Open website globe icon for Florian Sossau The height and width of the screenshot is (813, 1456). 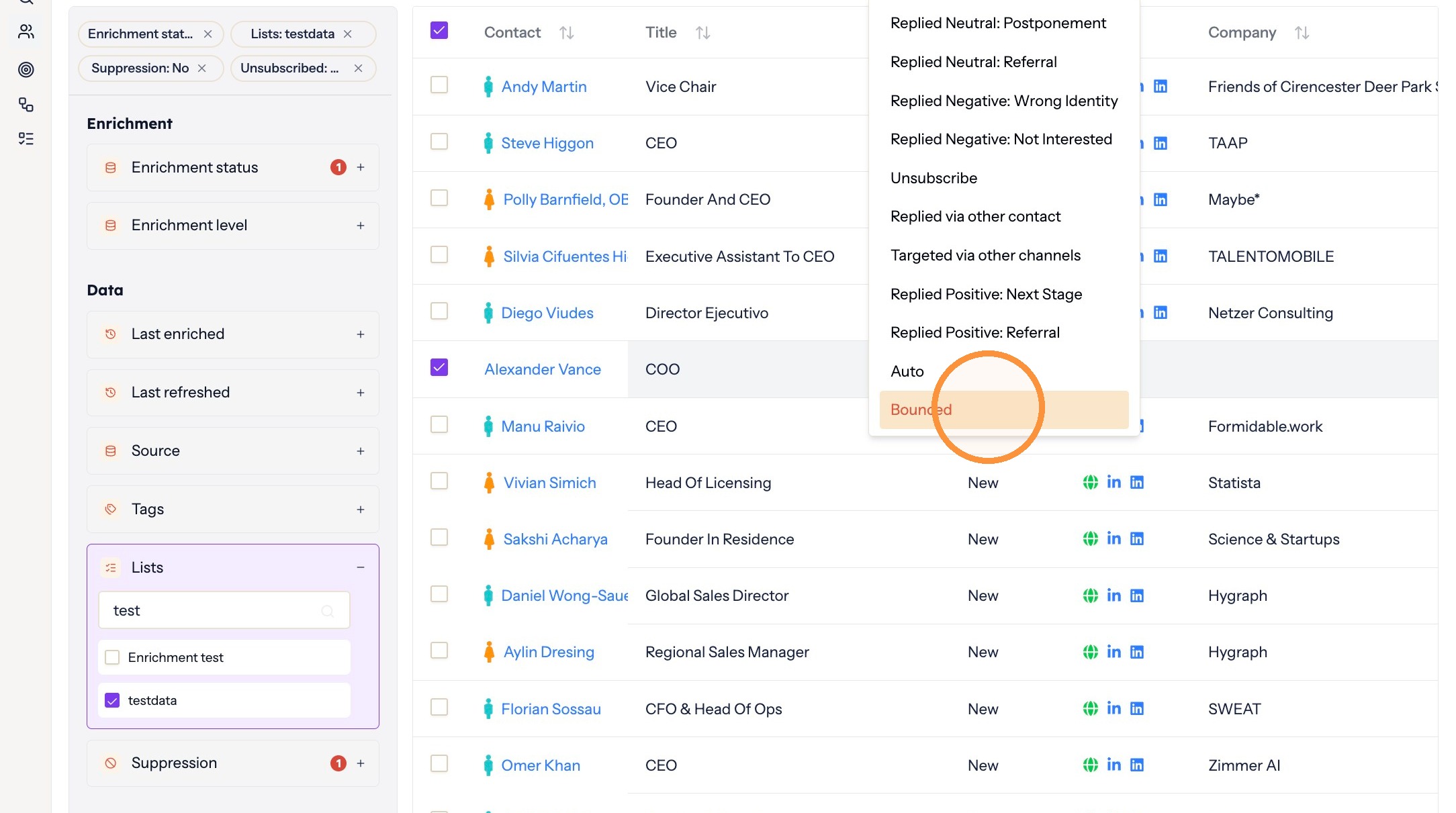1091,708
